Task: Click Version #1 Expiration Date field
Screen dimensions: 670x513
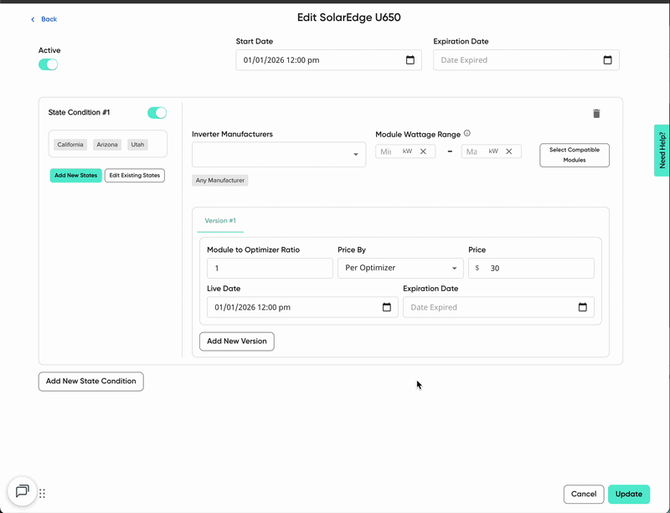Action: point(498,307)
